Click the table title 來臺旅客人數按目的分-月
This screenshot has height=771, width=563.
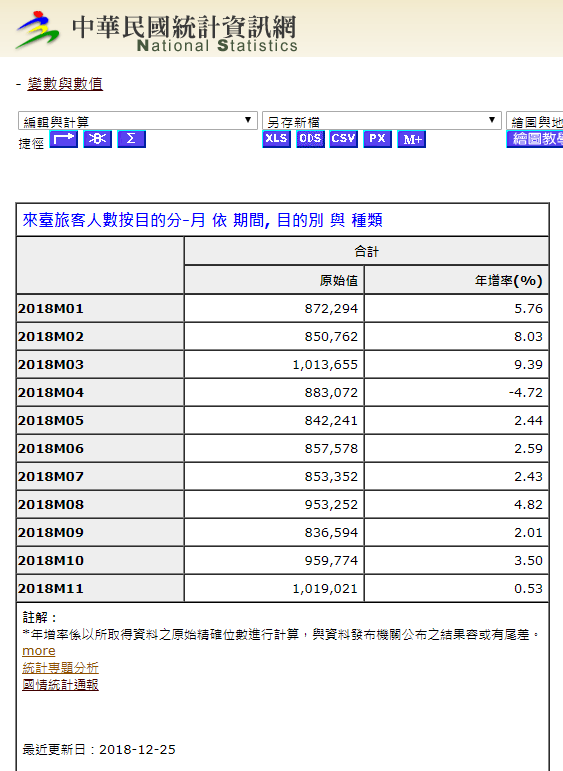114,220
